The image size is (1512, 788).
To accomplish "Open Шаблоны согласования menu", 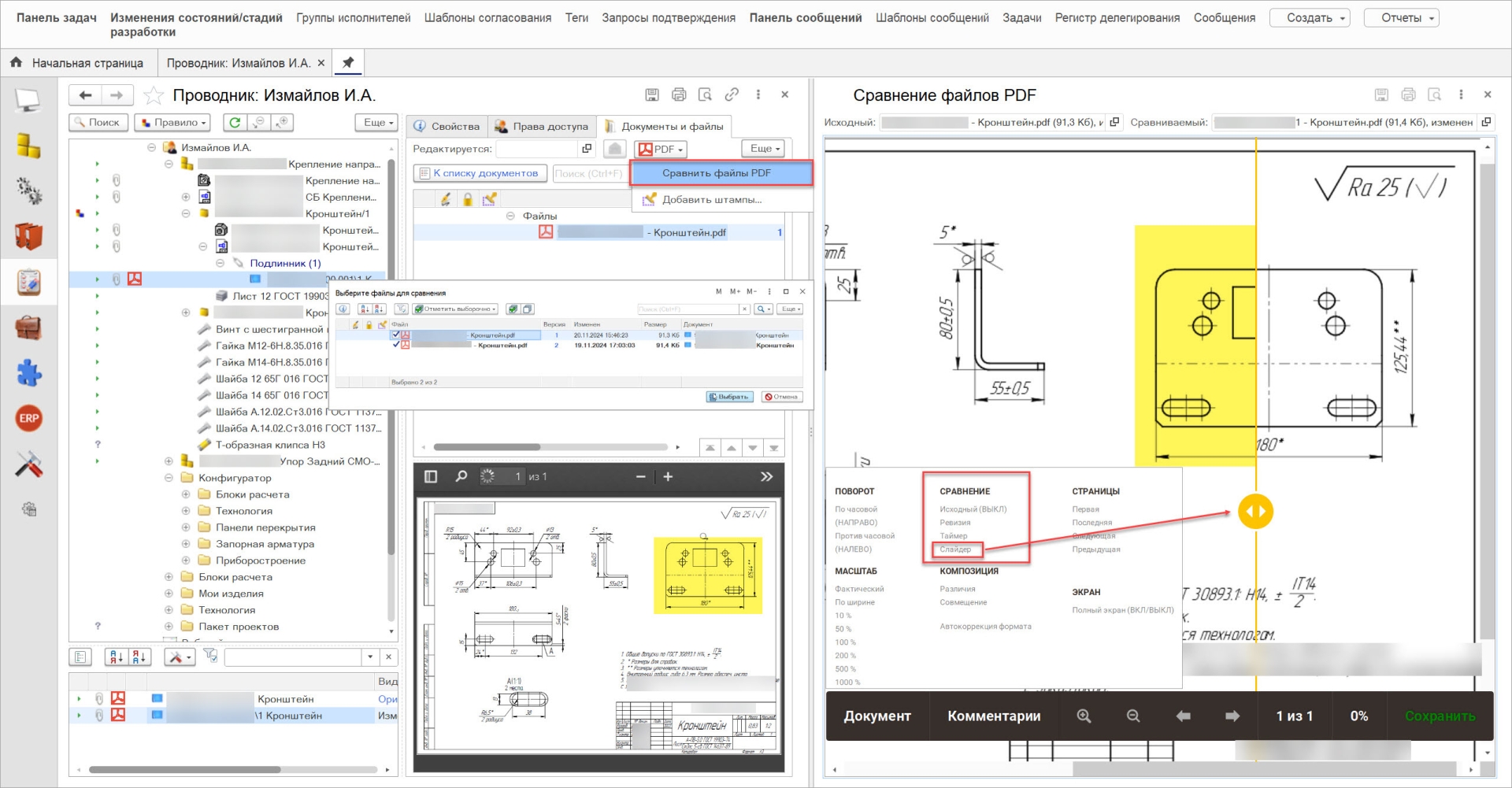I will pos(487,17).
